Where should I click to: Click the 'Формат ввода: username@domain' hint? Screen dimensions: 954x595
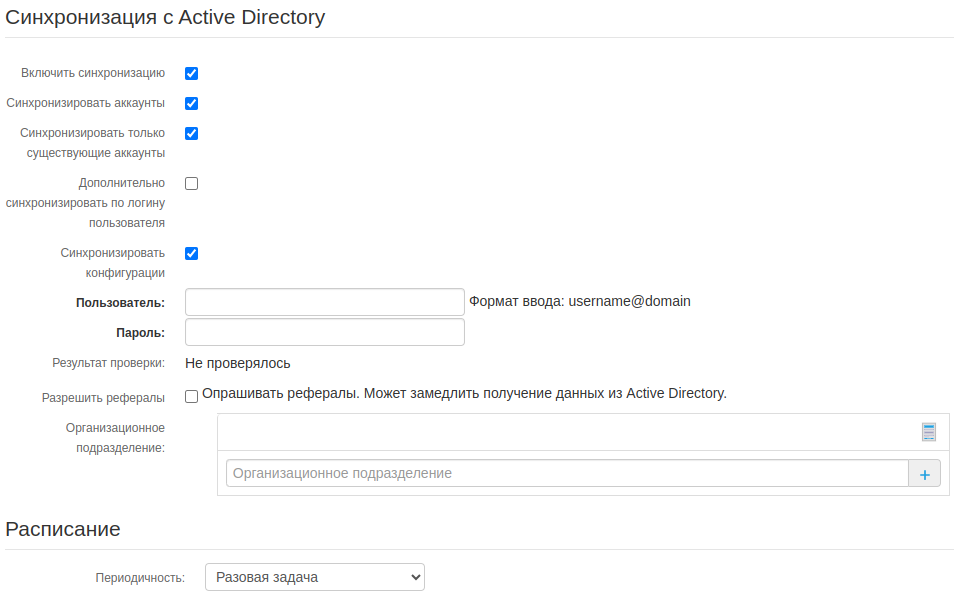coord(580,301)
